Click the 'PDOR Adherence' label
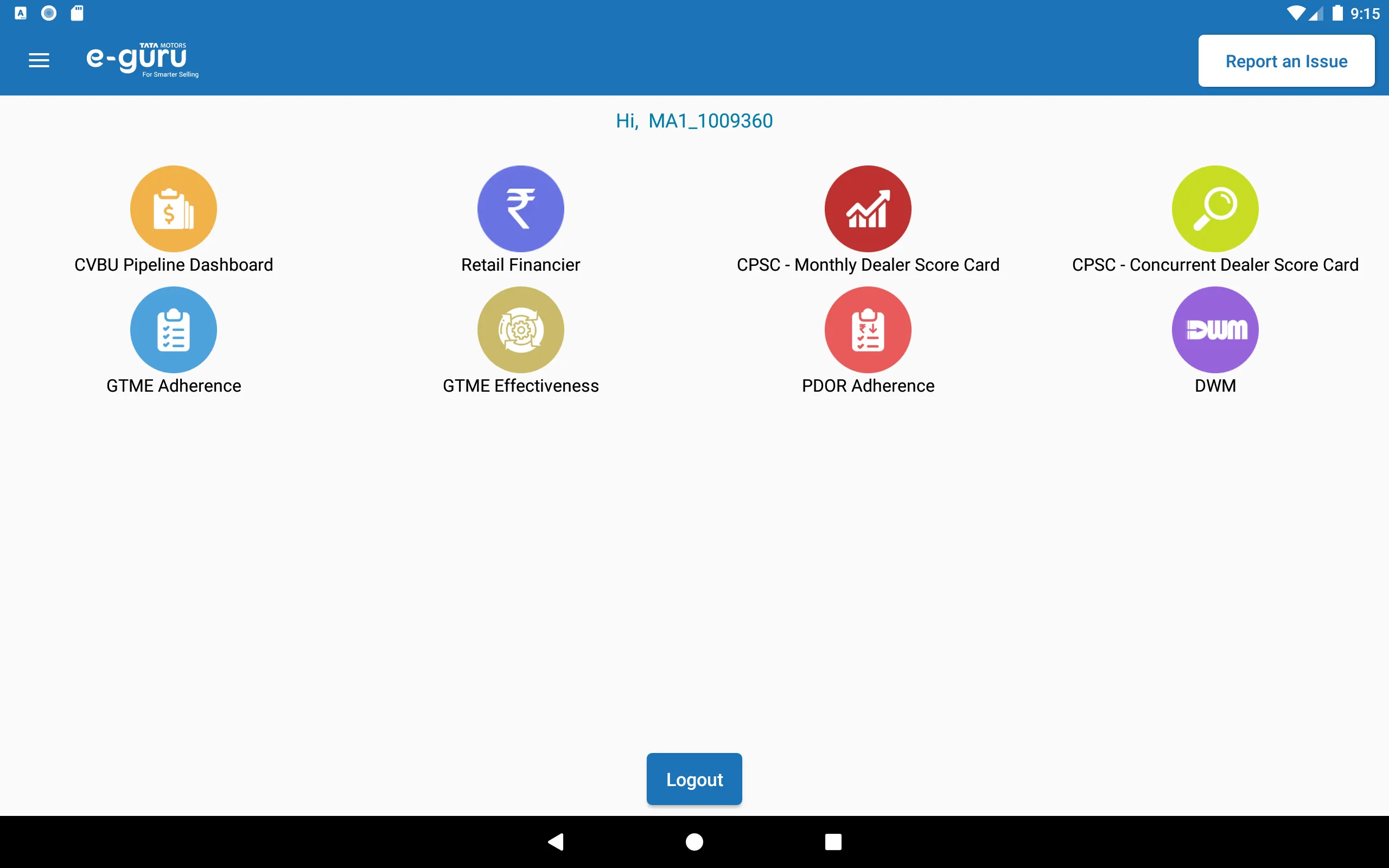Image resolution: width=1389 pixels, height=868 pixels. tap(868, 386)
